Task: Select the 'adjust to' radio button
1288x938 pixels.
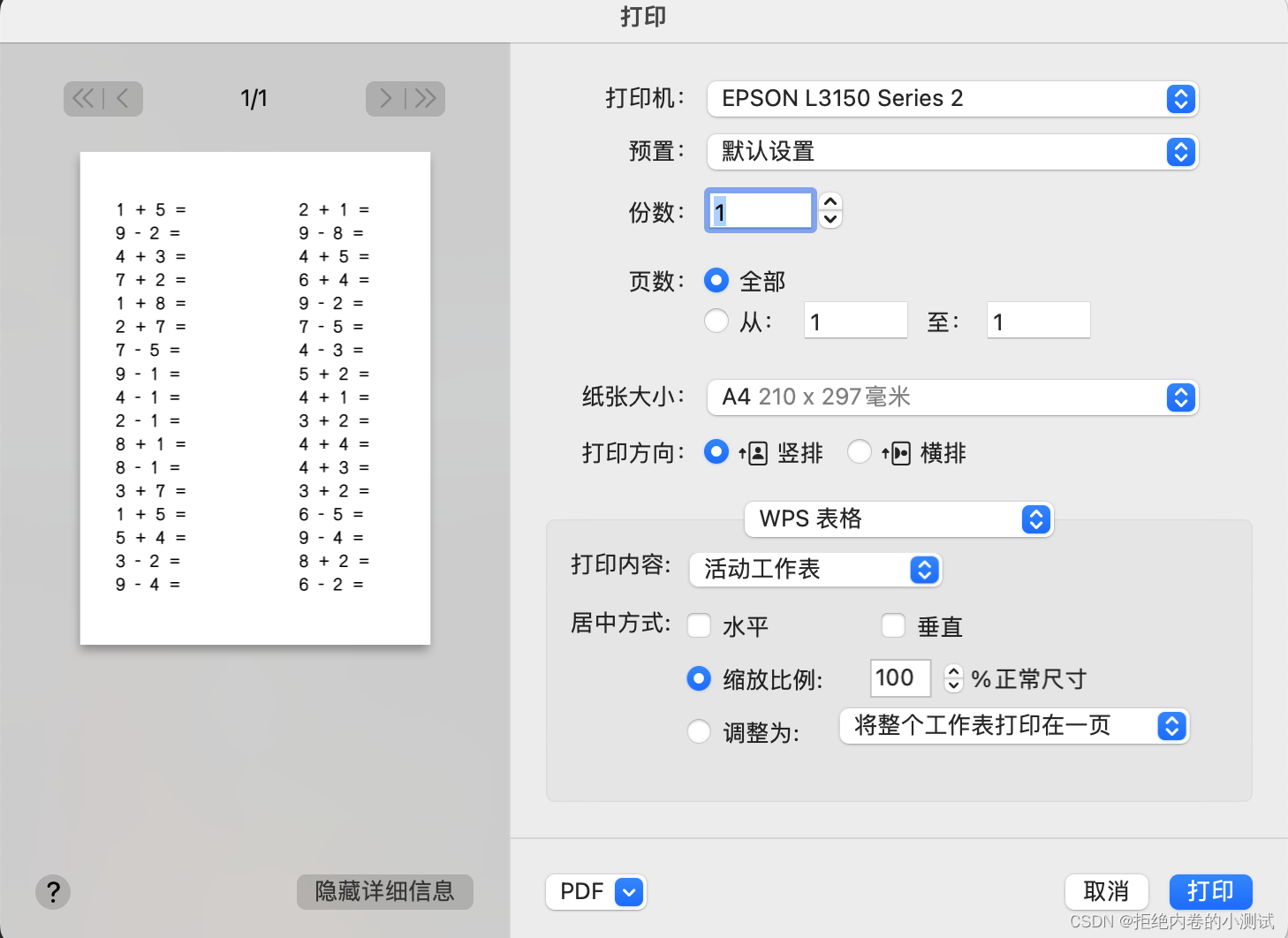Action: pos(699,731)
